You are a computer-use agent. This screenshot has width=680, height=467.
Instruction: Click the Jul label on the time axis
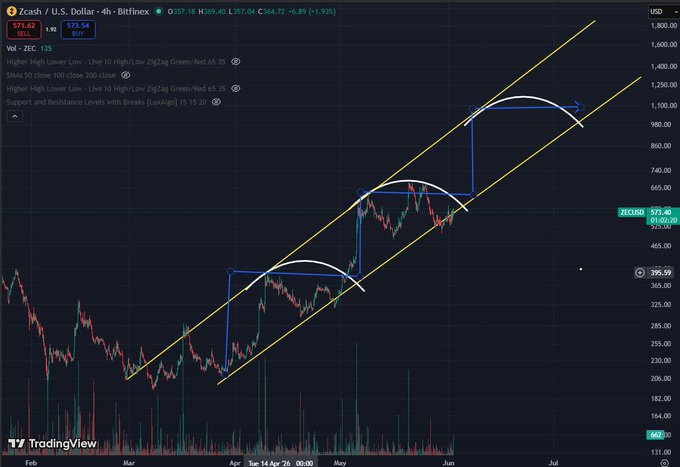click(553, 463)
